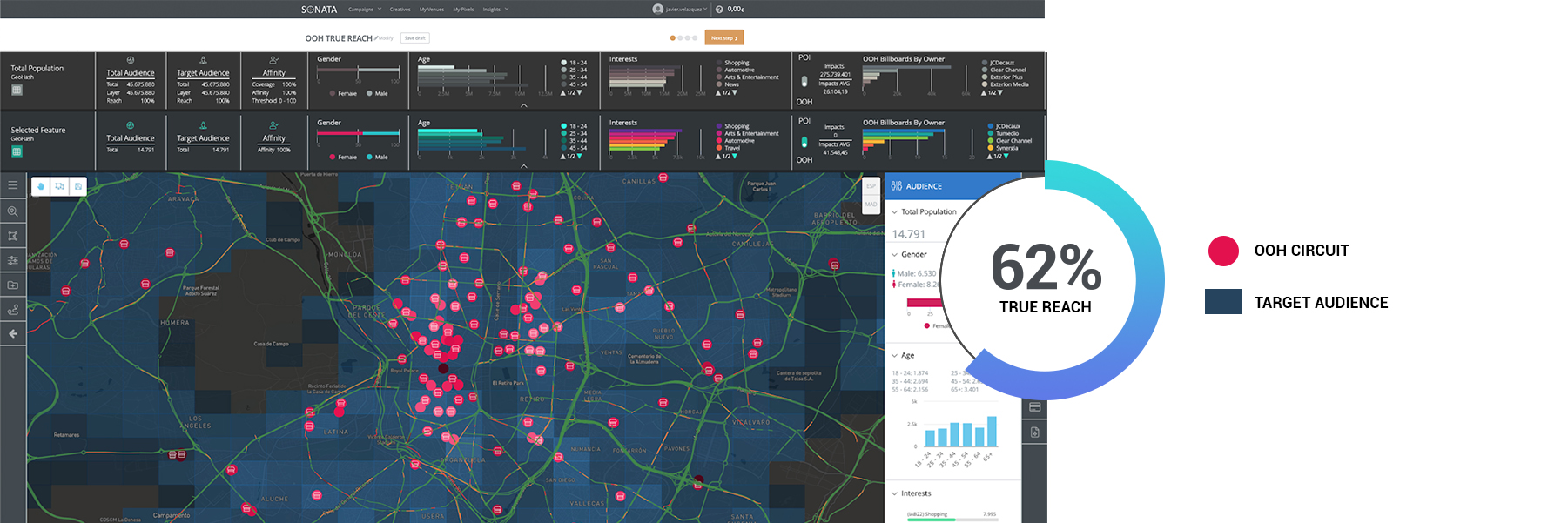Click the GeoHash grid icon under Selected Feature
The image size is (1568, 523).
pos(17,151)
